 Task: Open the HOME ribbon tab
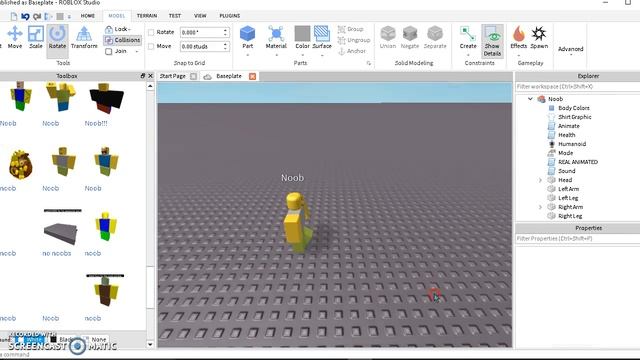(88, 16)
